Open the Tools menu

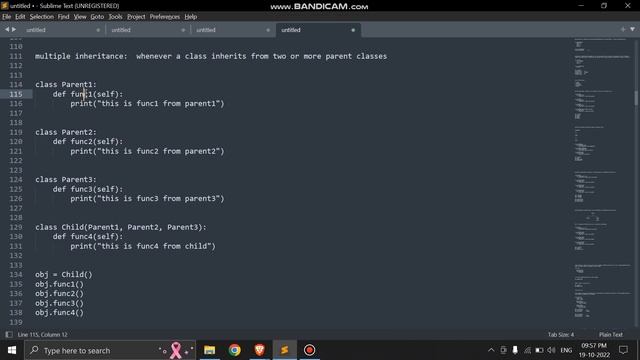(x=116, y=17)
